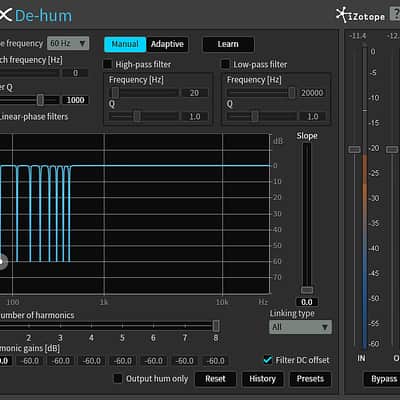This screenshot has width=400, height=400.
Task: Click the Low-pass frequency value 20000
Action: [x=312, y=93]
